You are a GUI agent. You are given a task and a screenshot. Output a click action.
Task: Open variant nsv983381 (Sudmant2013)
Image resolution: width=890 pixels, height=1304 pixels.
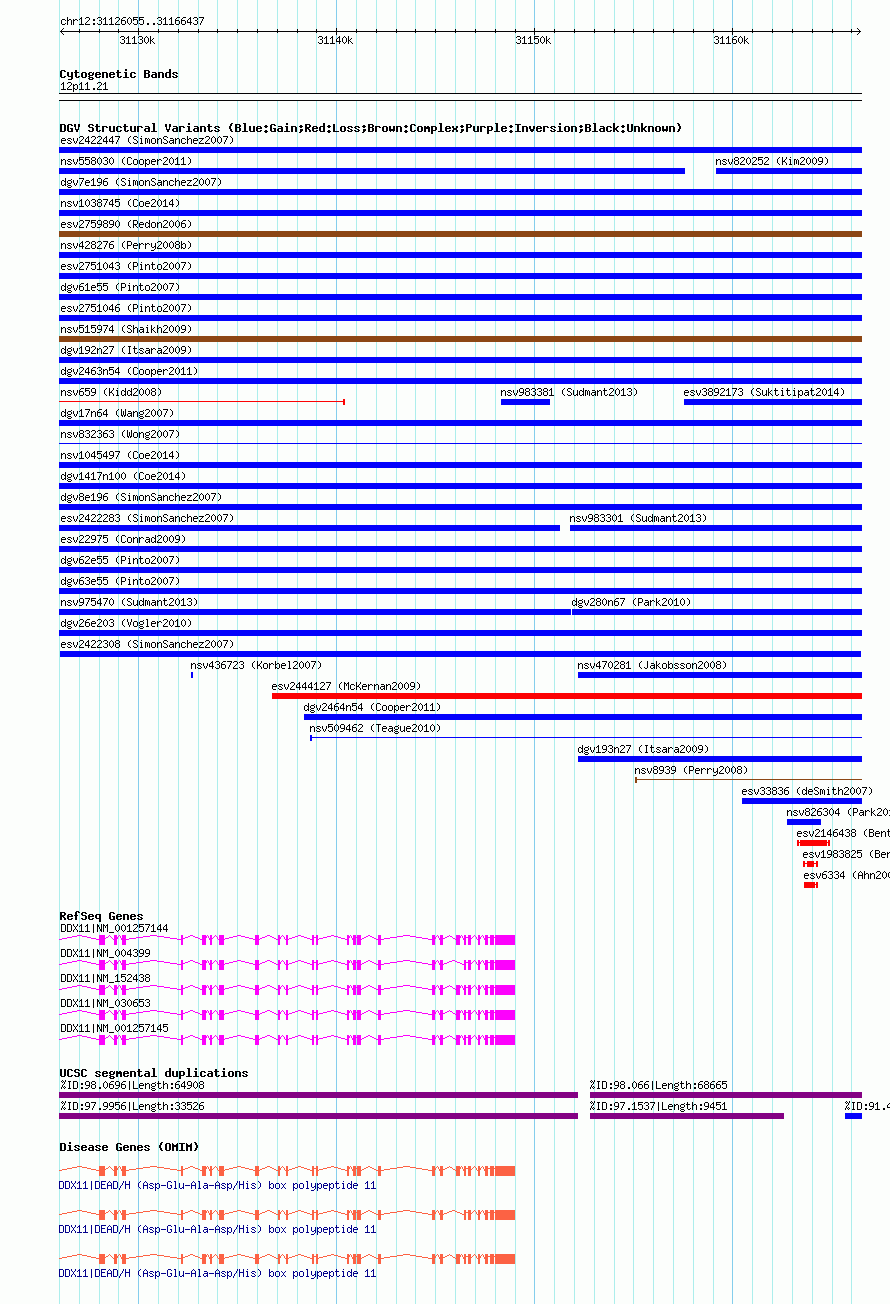569,392
